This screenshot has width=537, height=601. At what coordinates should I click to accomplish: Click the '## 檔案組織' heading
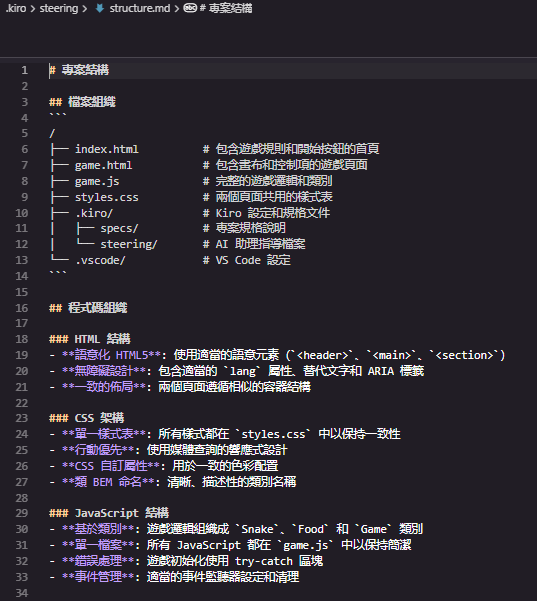(82, 102)
